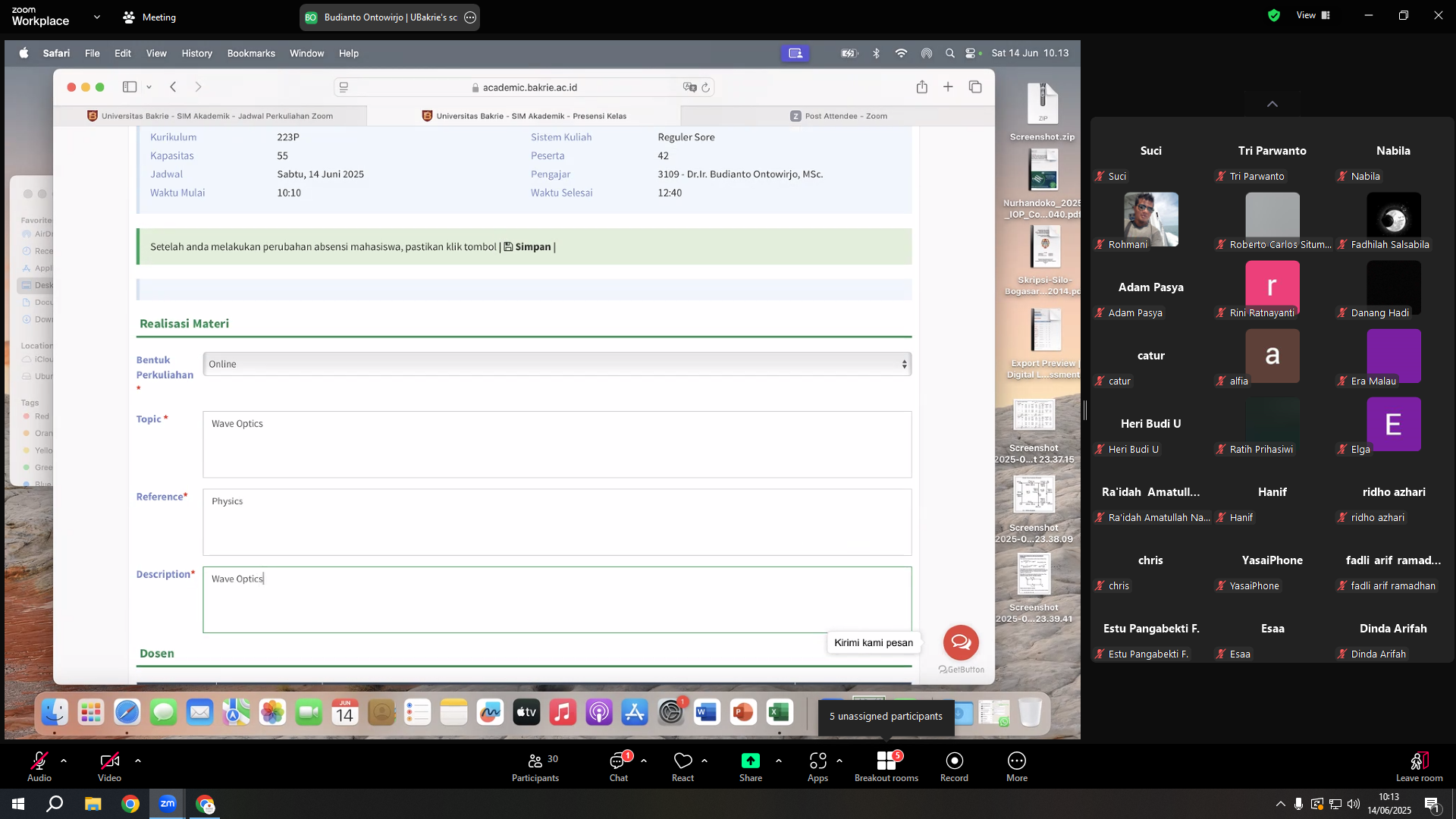The height and width of the screenshot is (819, 1456).
Task: Expand the Audio options arrow
Action: click(x=64, y=760)
